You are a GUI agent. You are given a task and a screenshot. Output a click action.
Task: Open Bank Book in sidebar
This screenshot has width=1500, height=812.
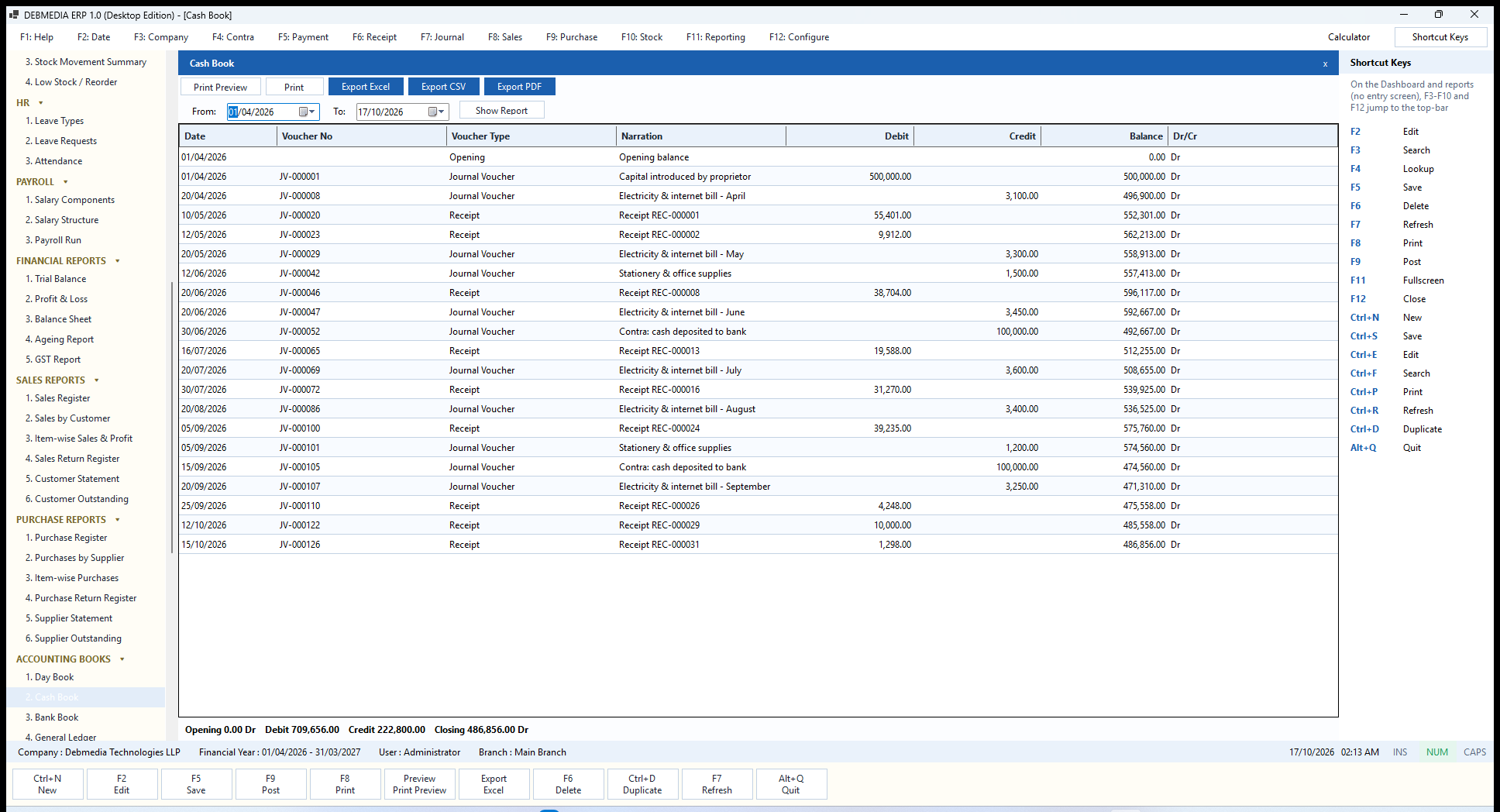(52, 717)
